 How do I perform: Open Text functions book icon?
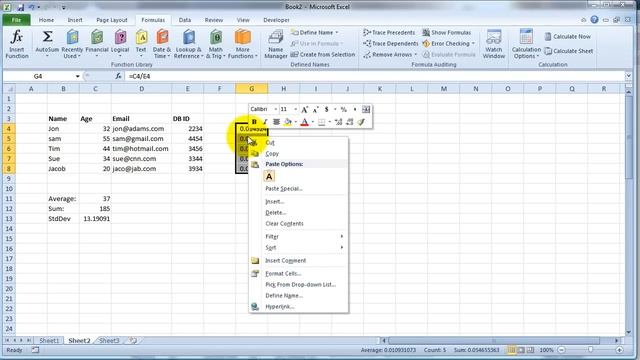[141, 37]
